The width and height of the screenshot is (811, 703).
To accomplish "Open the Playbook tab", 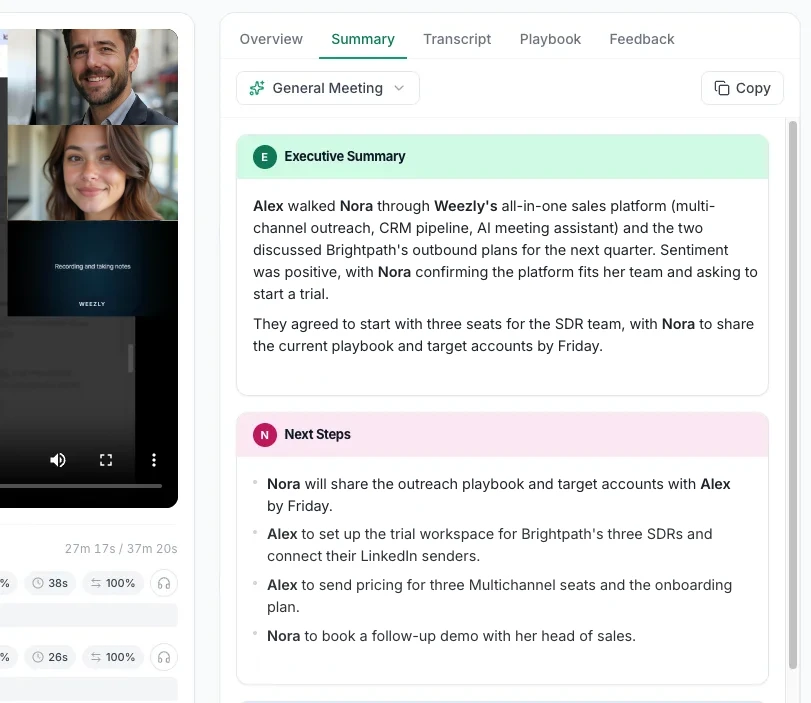I will [x=550, y=39].
